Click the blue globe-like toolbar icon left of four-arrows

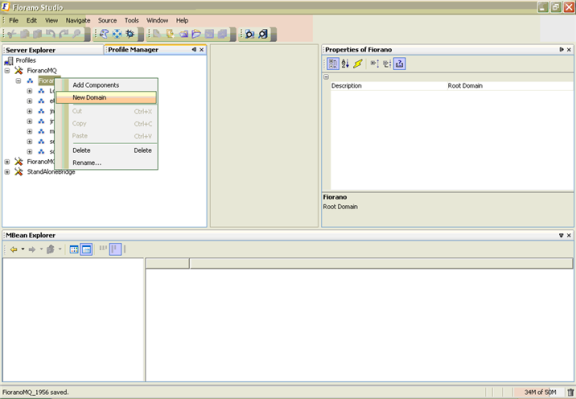click(104, 34)
